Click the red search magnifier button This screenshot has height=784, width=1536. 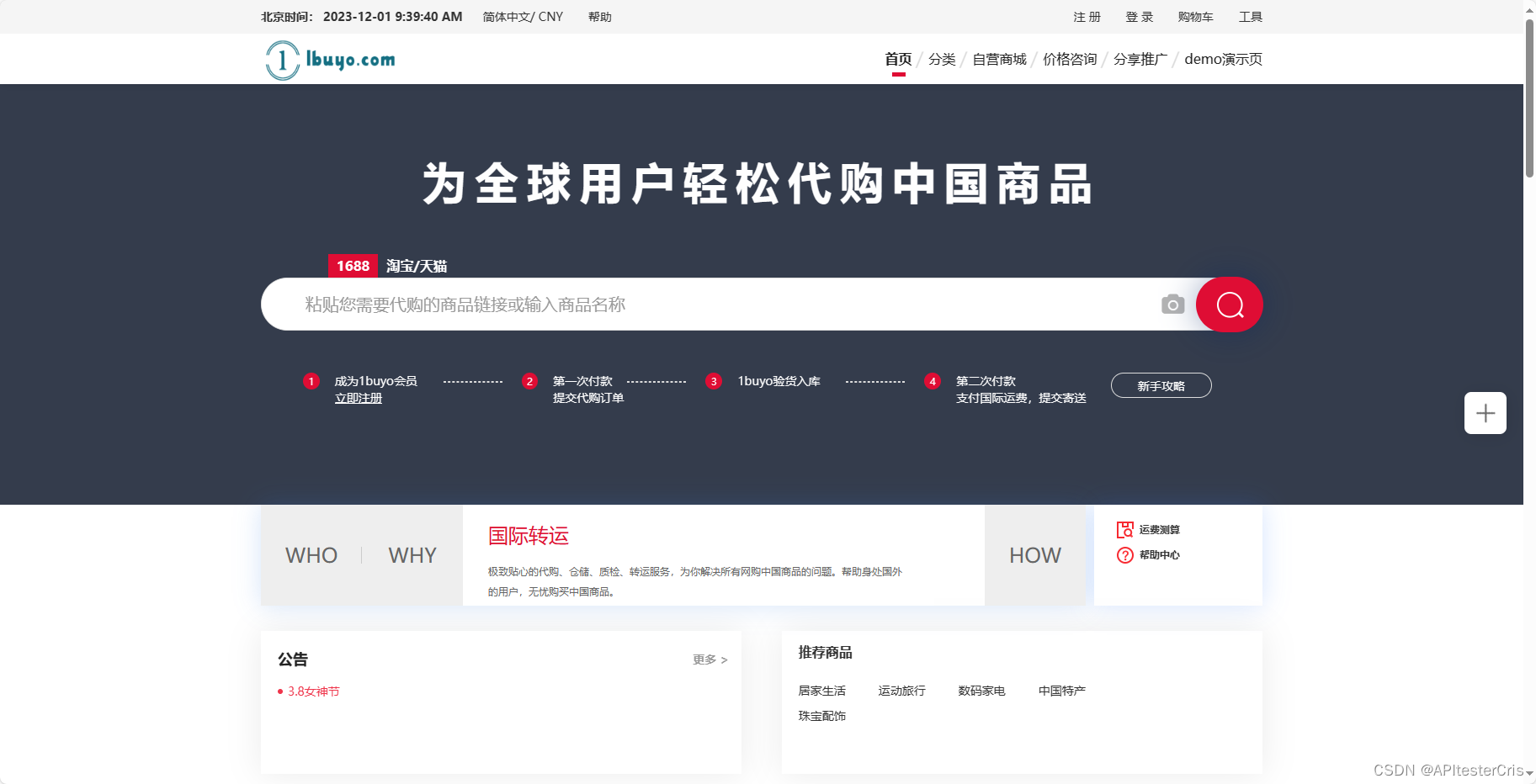click(1230, 305)
